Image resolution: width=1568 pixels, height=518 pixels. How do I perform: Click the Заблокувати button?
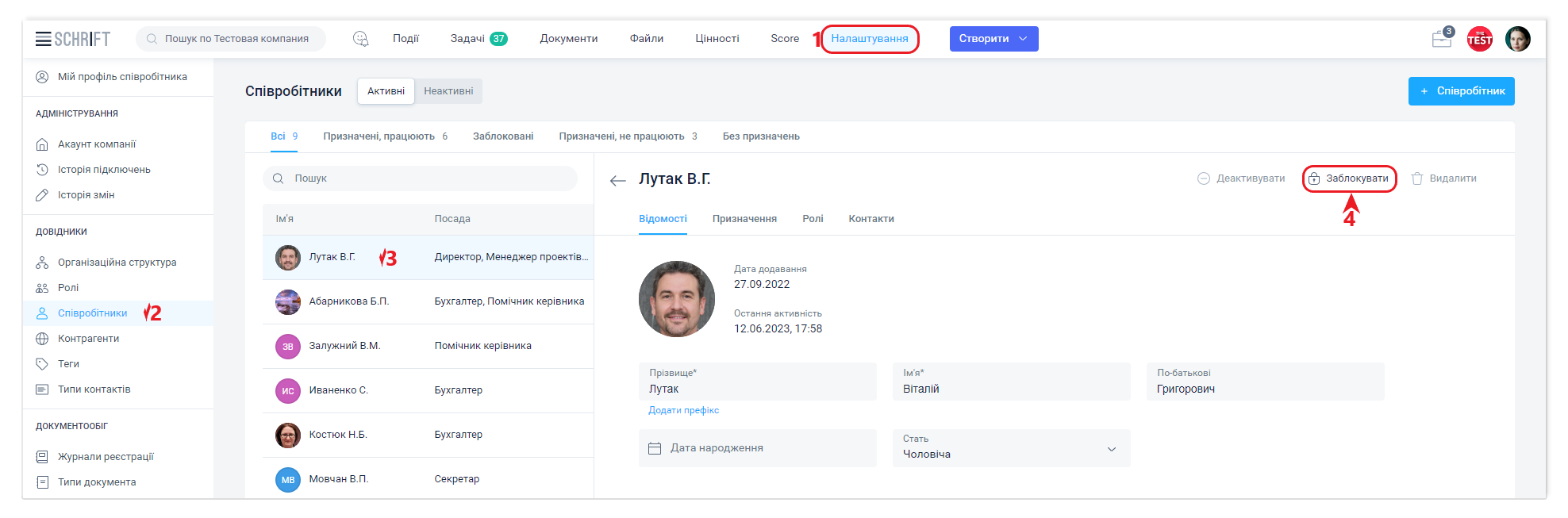coord(1349,178)
